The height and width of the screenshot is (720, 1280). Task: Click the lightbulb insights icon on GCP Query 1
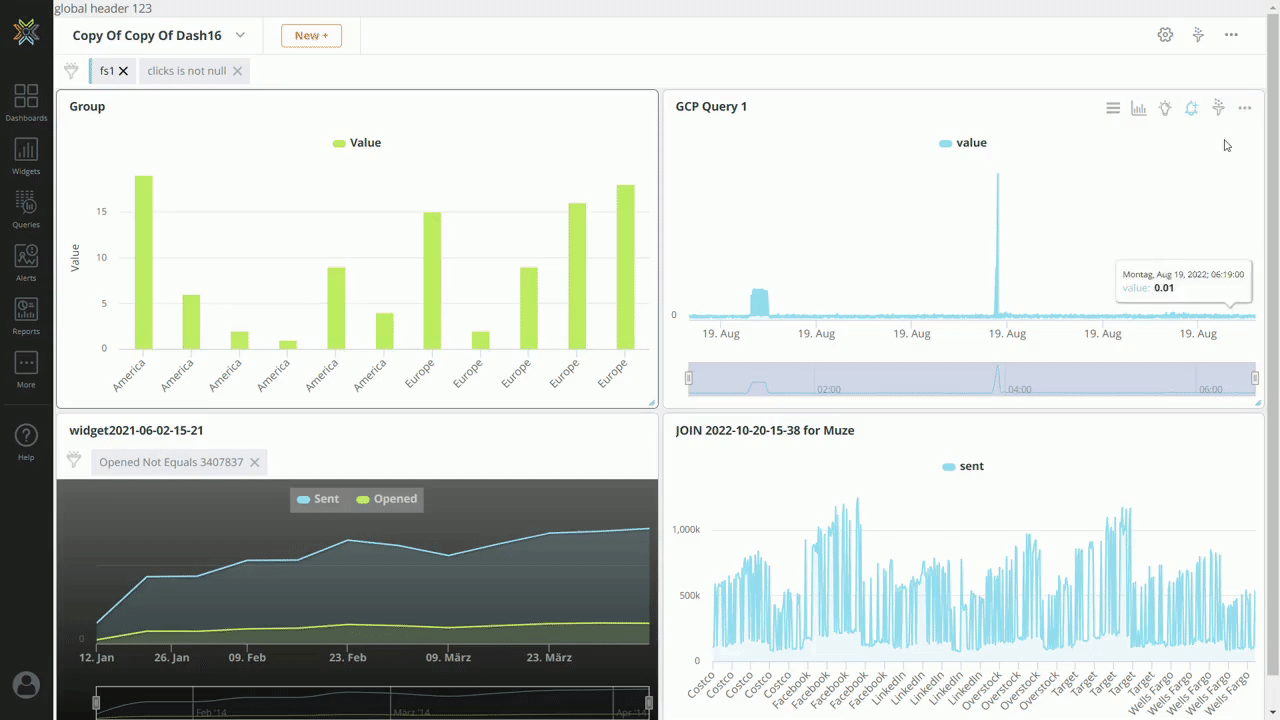coord(1165,108)
